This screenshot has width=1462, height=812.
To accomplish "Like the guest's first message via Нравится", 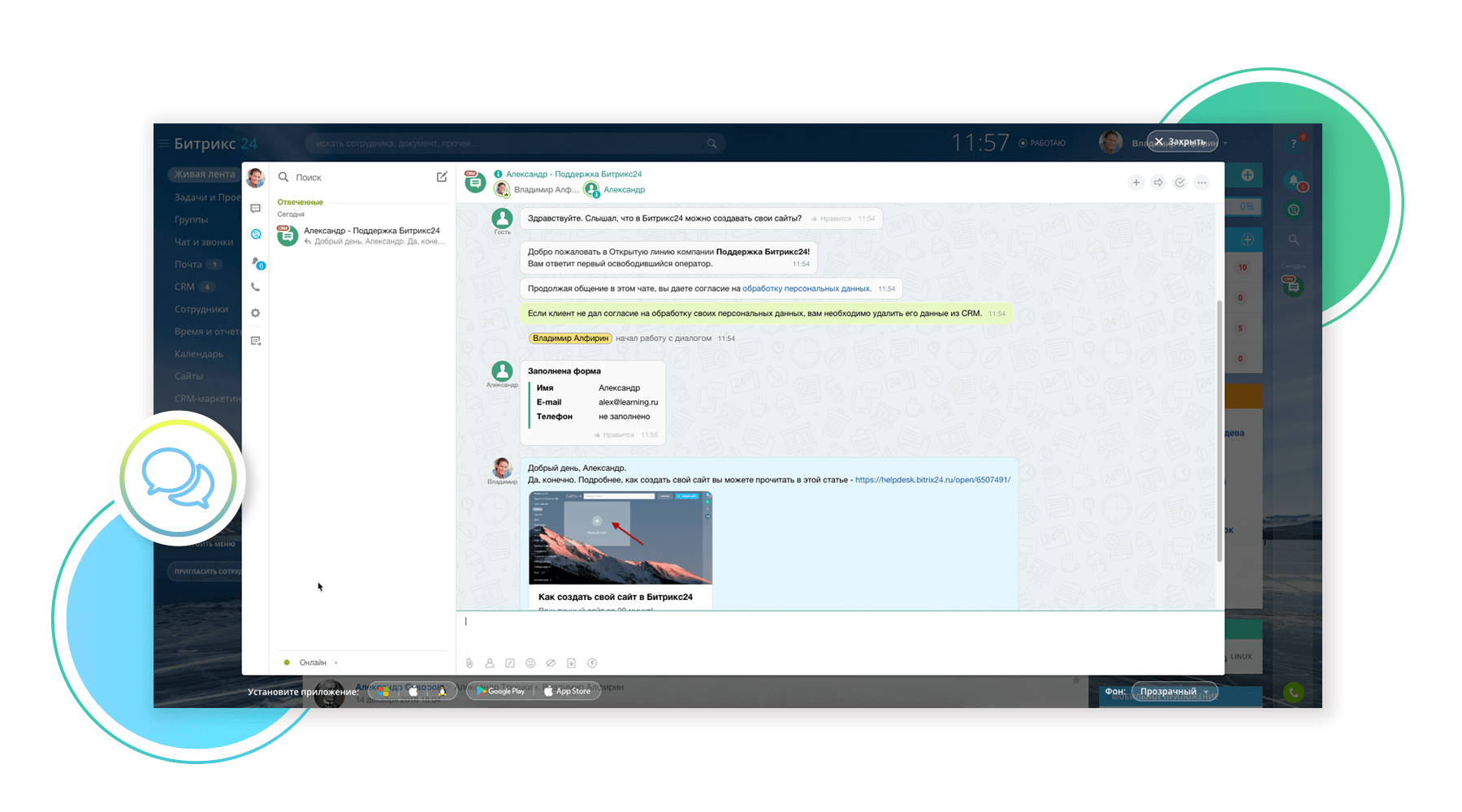I will pos(832,218).
